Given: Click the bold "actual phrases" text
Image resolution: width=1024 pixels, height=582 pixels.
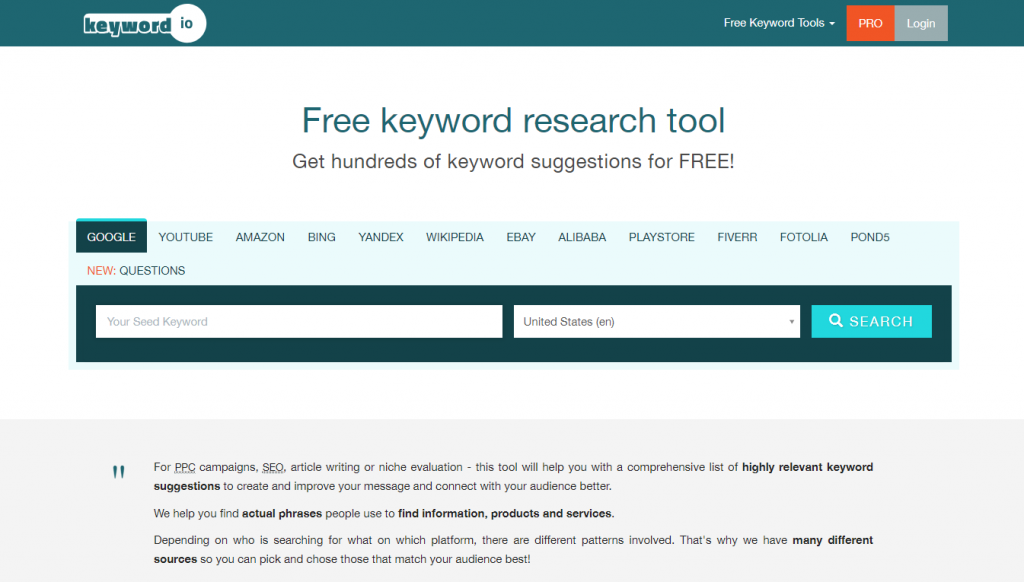Looking at the screenshot, I should pos(282,513).
